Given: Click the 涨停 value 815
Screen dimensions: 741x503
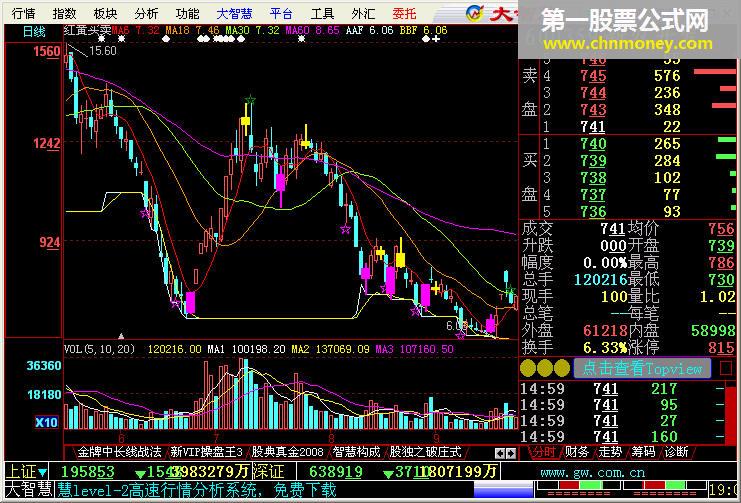Looking at the screenshot, I should (721, 348).
